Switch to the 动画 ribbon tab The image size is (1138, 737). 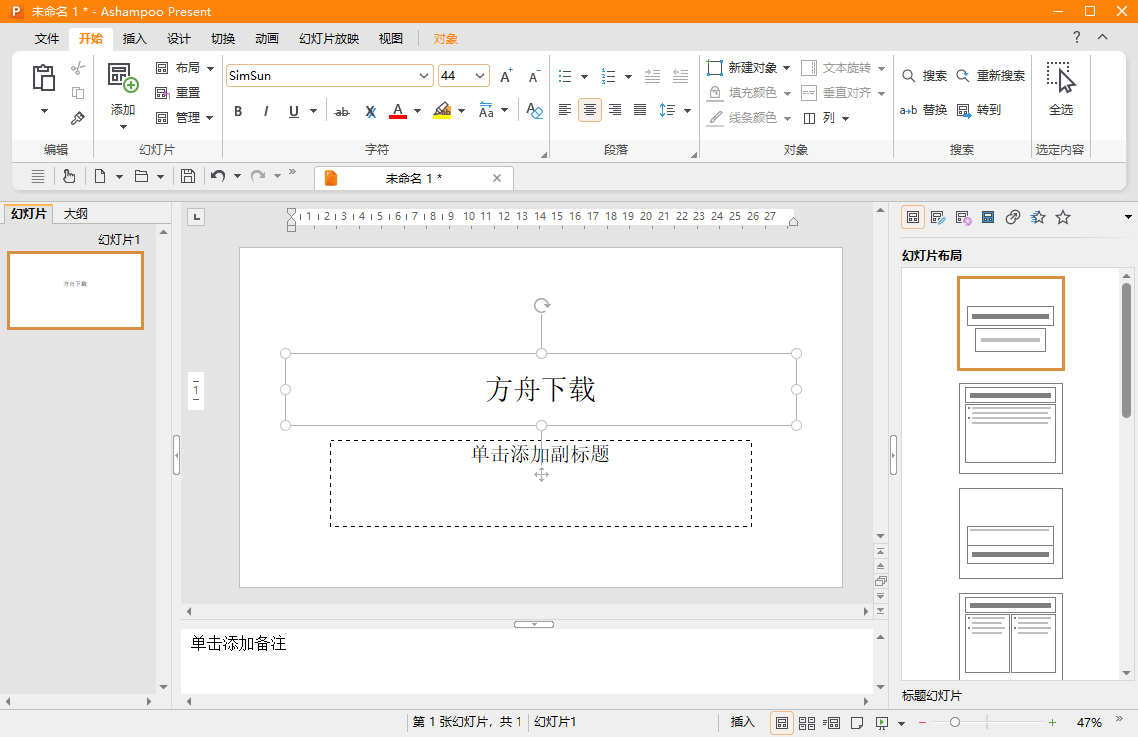coord(267,38)
